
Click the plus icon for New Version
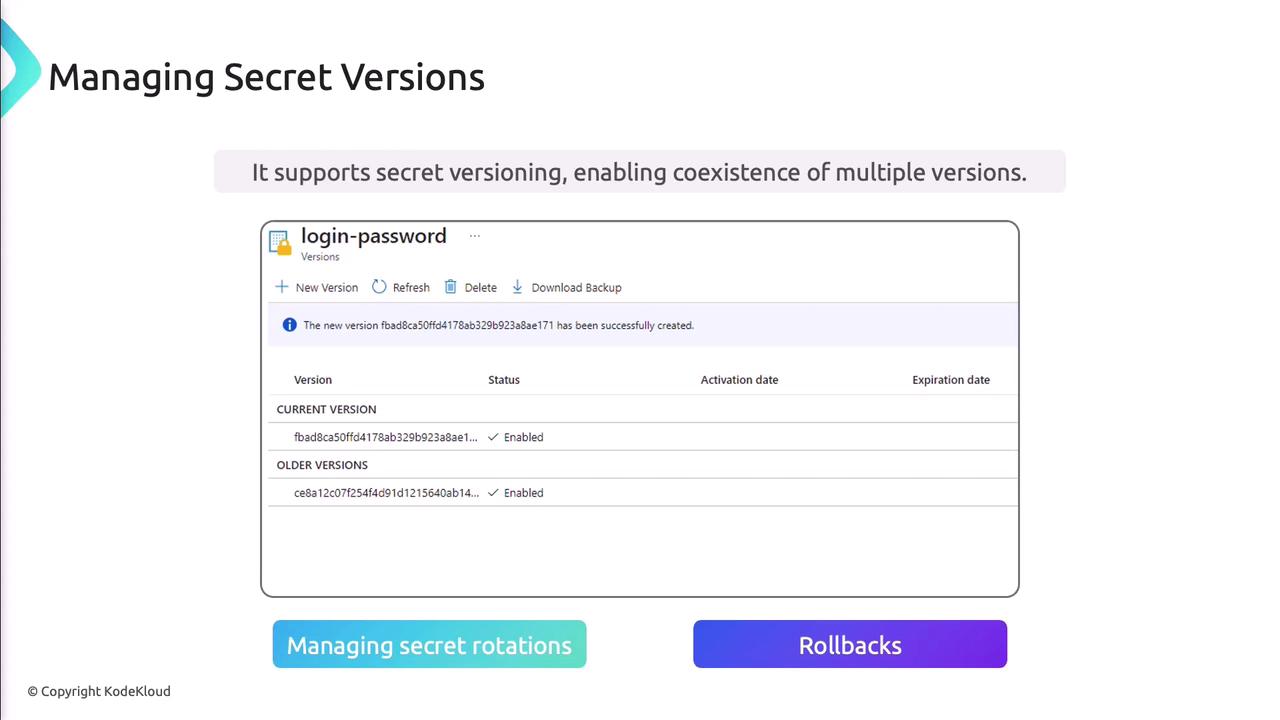pos(282,287)
